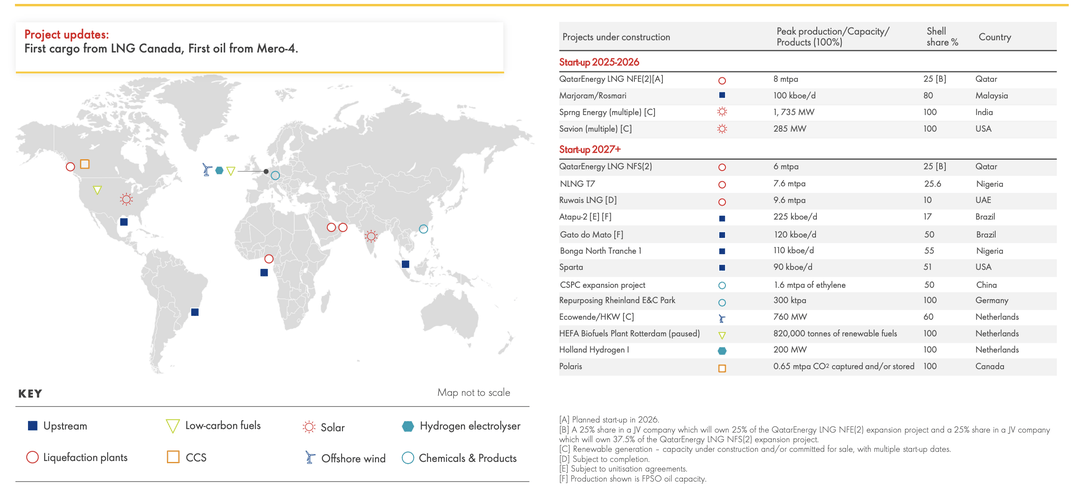The image size is (1080, 489).
Task: Select the 'KEY' legend heading
Action: click(30, 395)
